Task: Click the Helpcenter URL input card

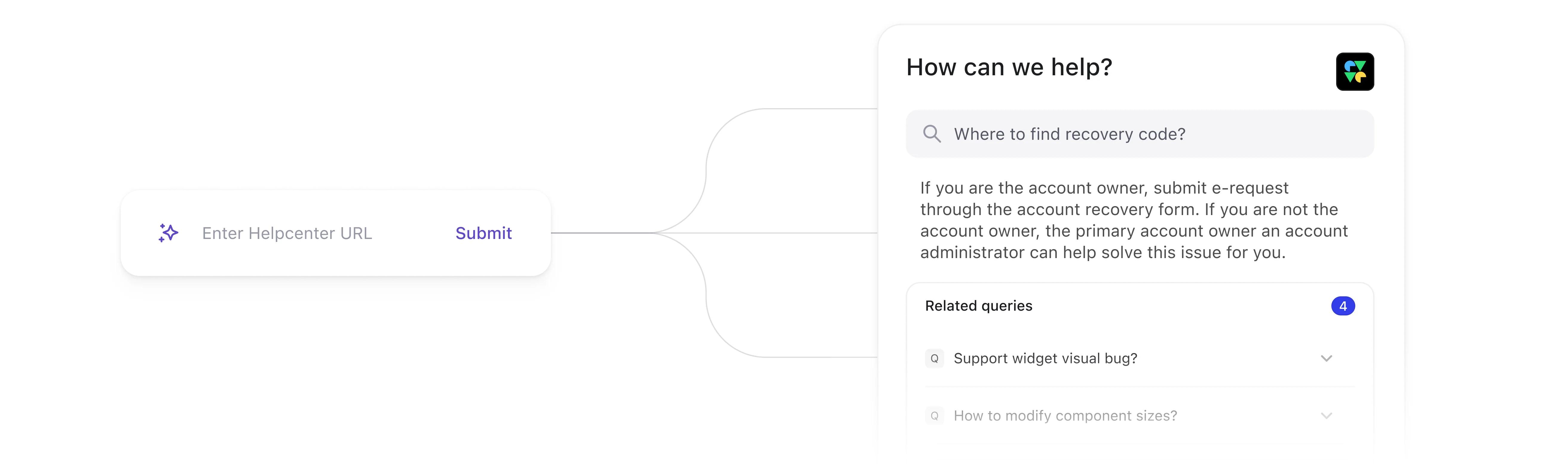Action: [336, 233]
